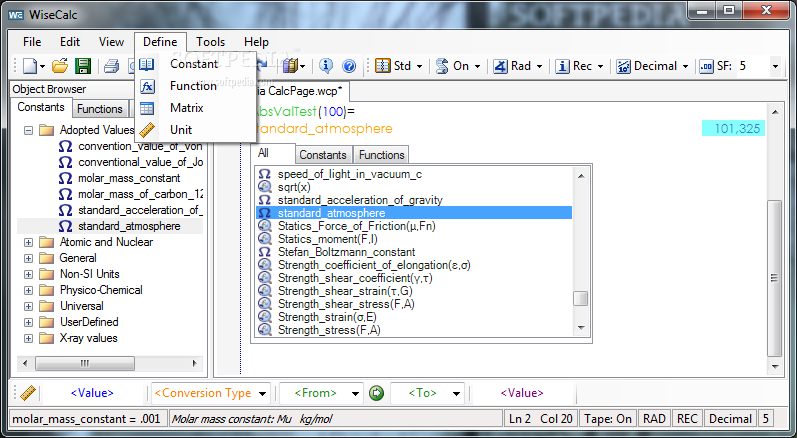Expand the Non-SI Units folder
The width and height of the screenshot is (797, 438).
coord(28,274)
